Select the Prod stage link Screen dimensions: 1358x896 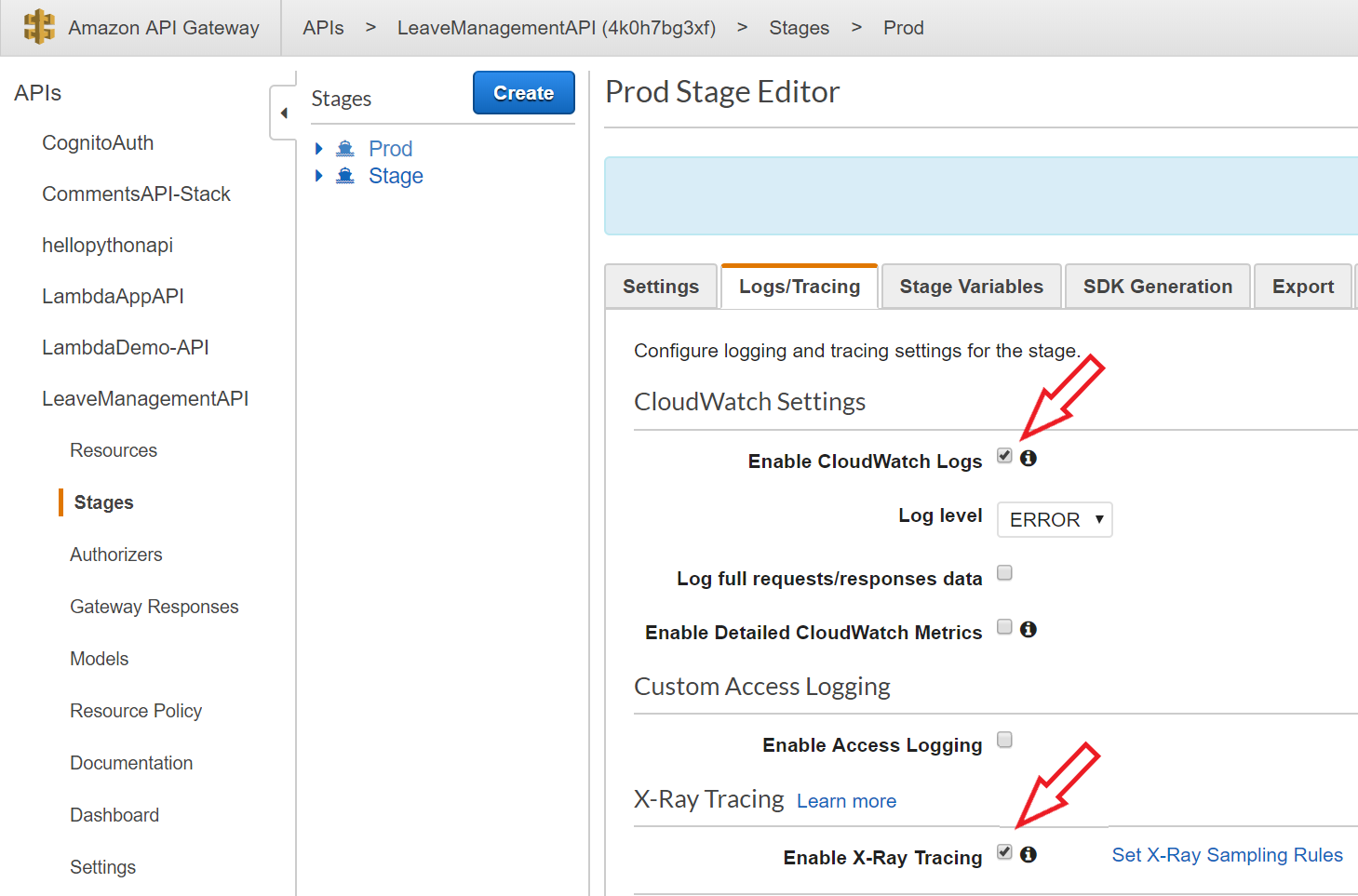[390, 149]
